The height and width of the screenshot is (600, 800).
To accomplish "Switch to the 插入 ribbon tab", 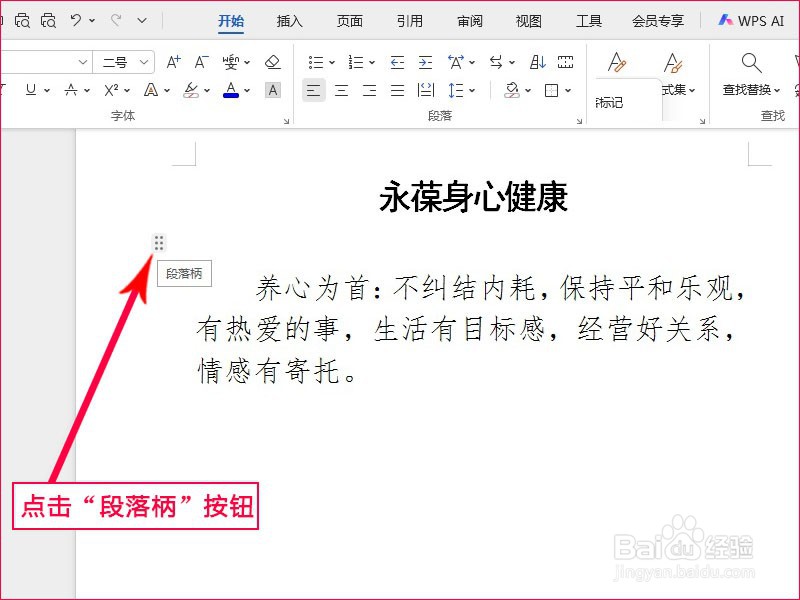I will (289, 20).
